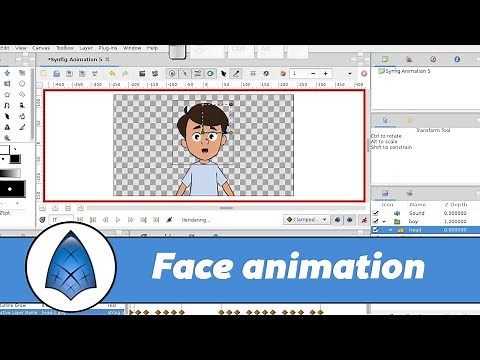Toggle the green ring handle display button
Viewport: 480px width, 360px height.
click(x=210, y=73)
